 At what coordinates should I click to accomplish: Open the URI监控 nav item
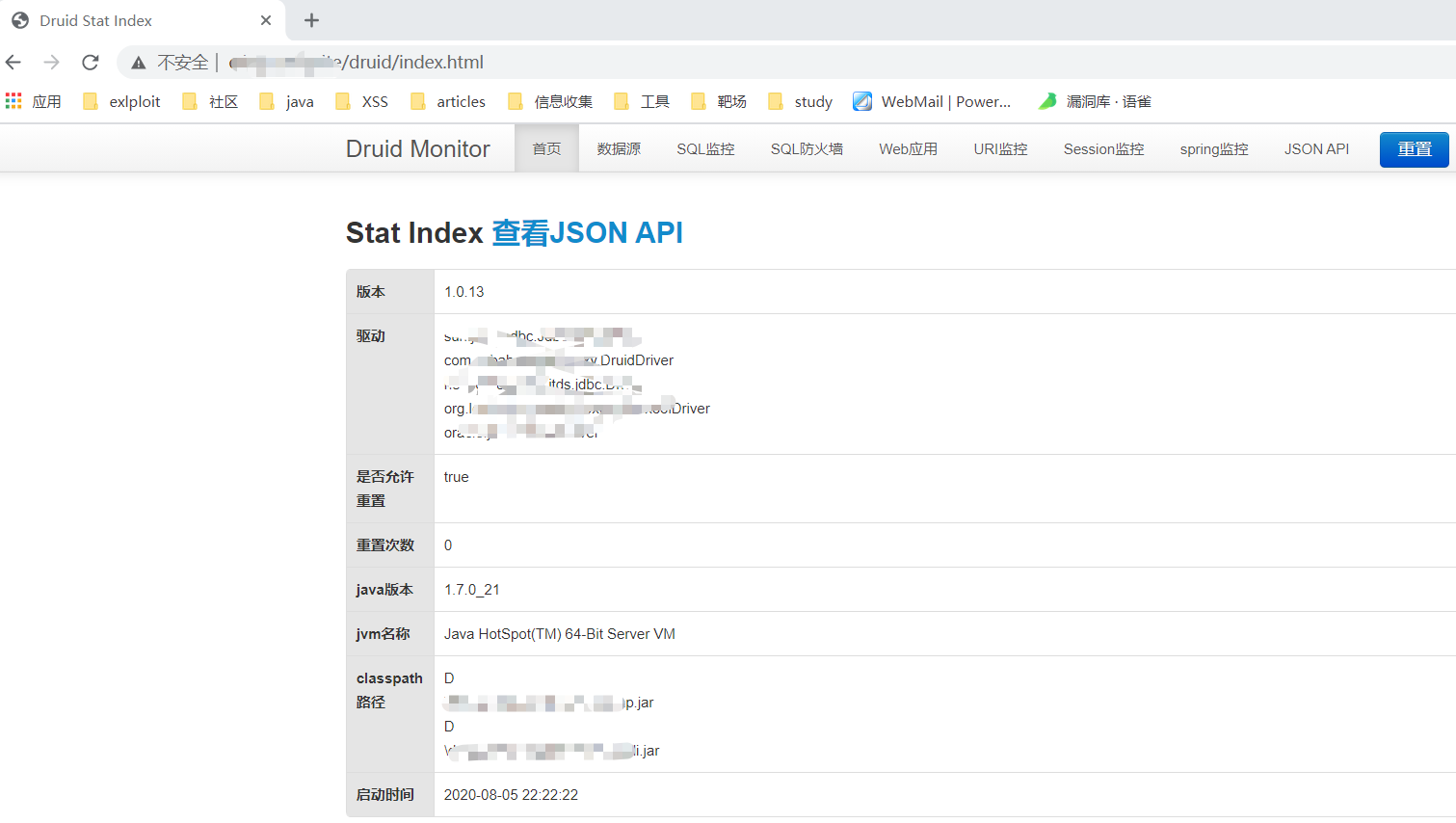1000,148
